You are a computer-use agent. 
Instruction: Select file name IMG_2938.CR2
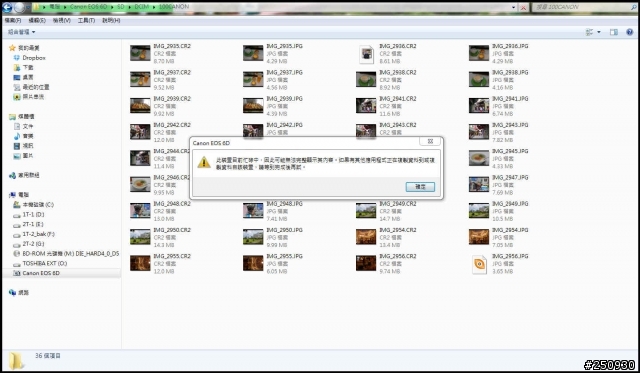398,72
